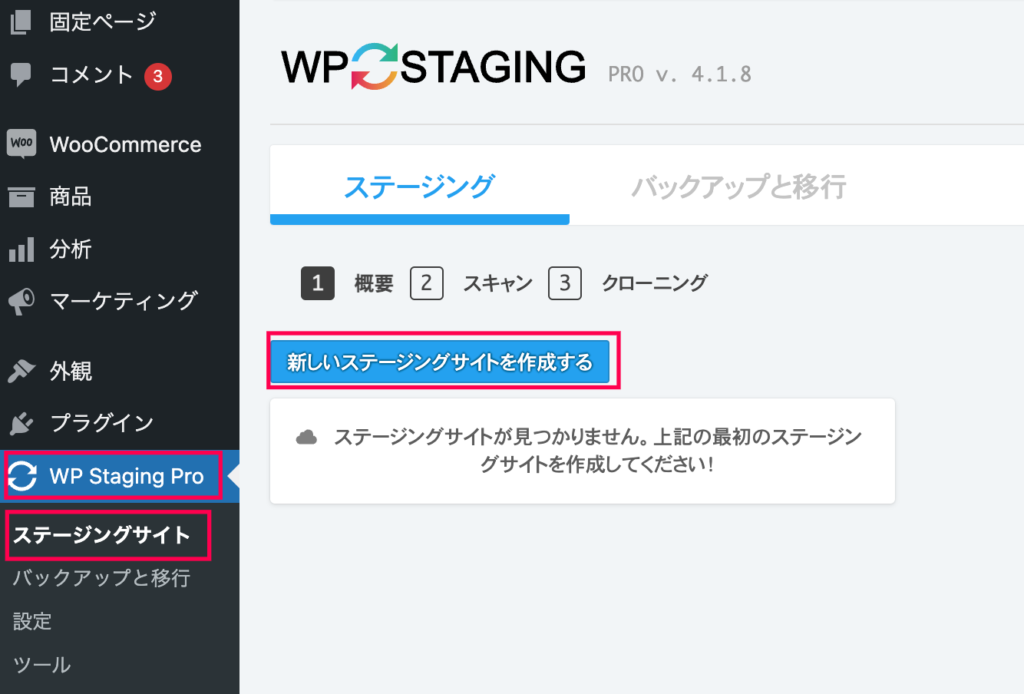
Task: Open ツール submenu
Action: [41, 665]
